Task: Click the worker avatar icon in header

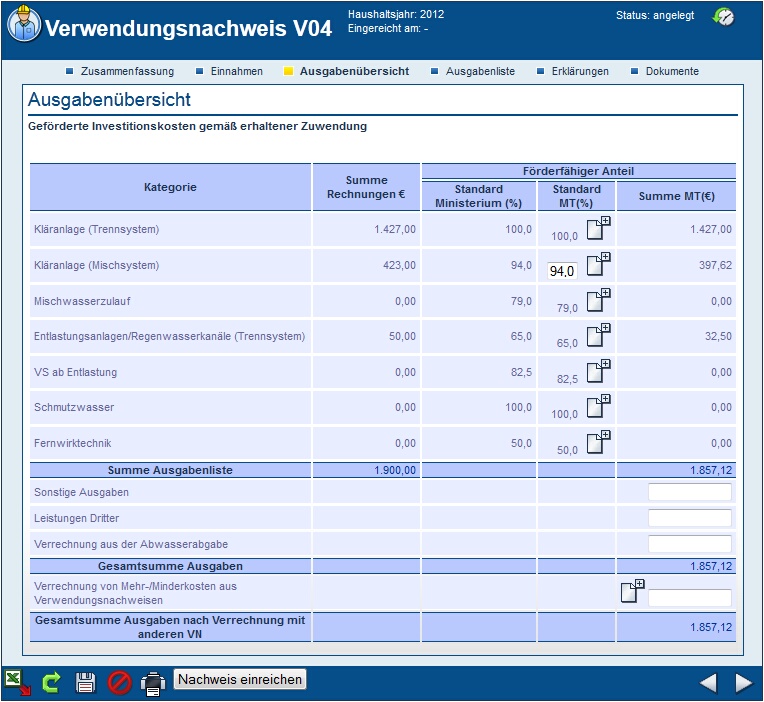Action: pos(24,23)
